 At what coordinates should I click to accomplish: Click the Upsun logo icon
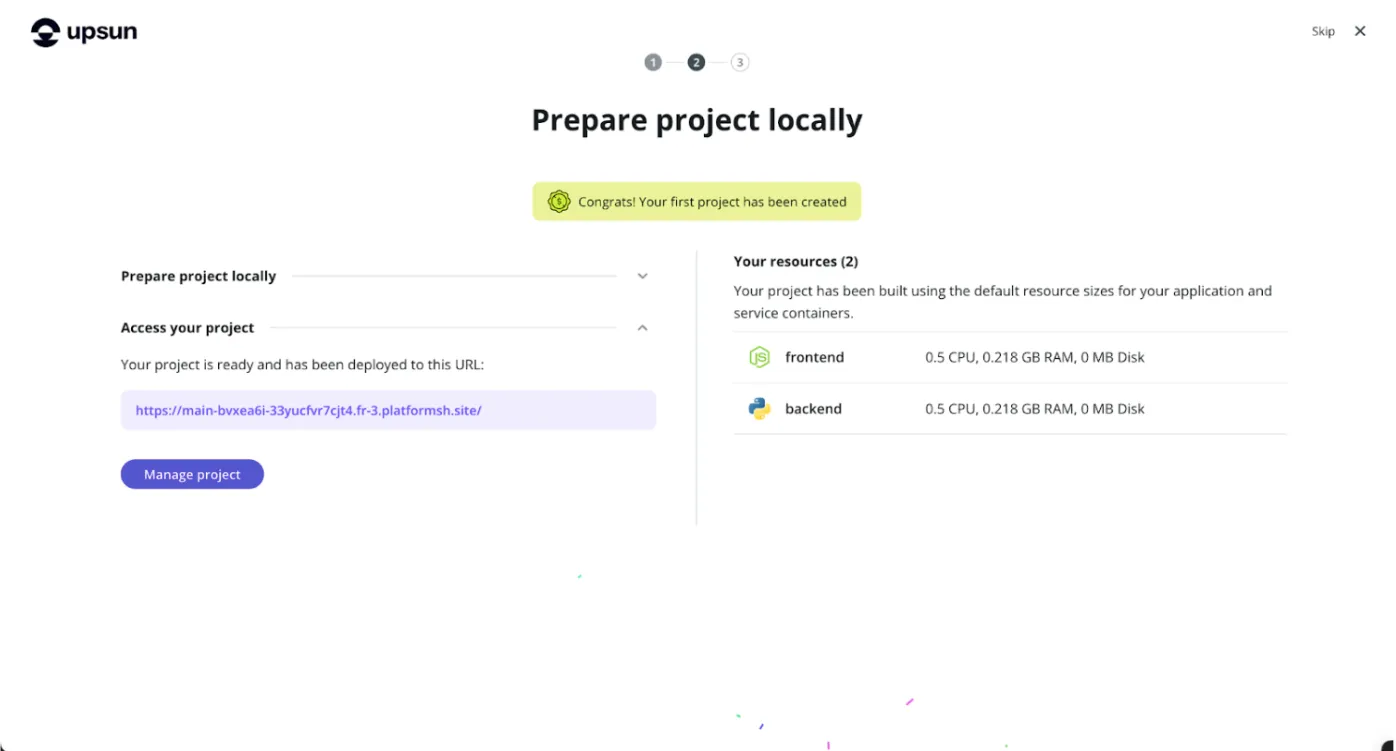coord(46,33)
